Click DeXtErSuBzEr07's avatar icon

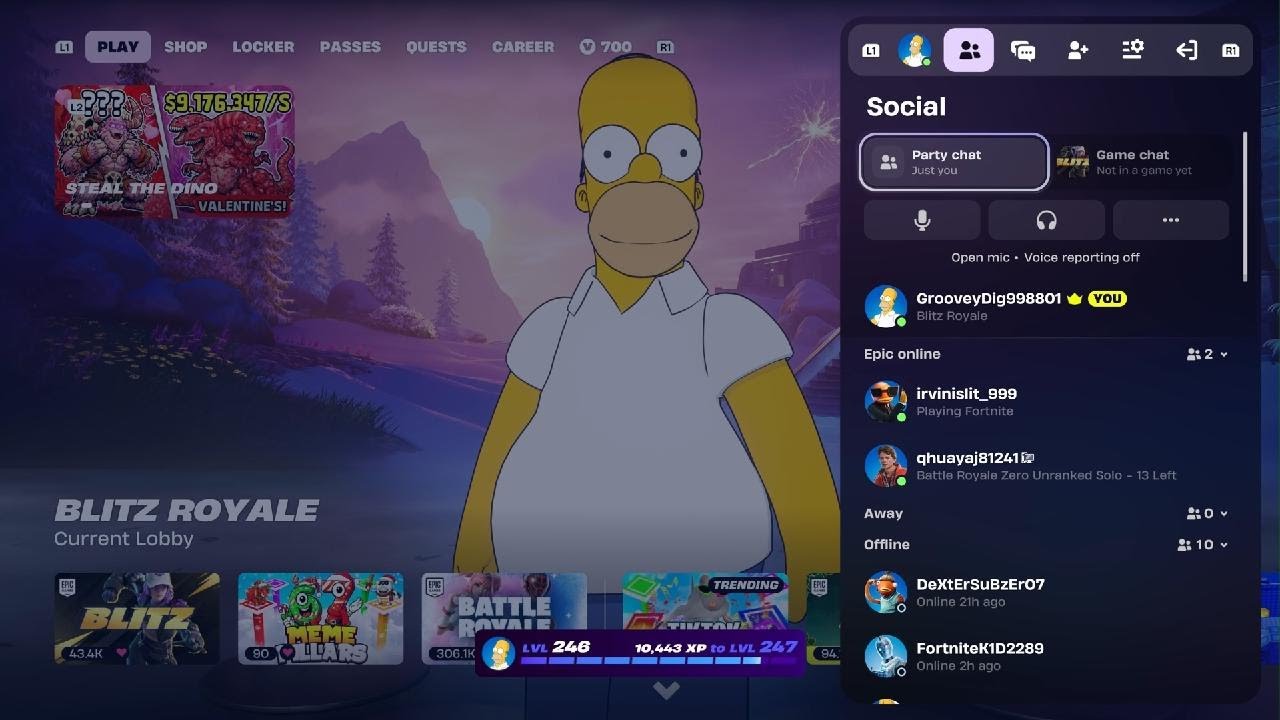[885, 592]
